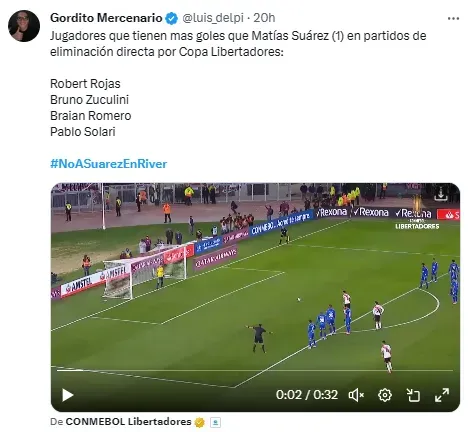Click Gordito Mercenario display name
Image resolution: width=470 pixels, height=432 pixels.
point(106,18)
